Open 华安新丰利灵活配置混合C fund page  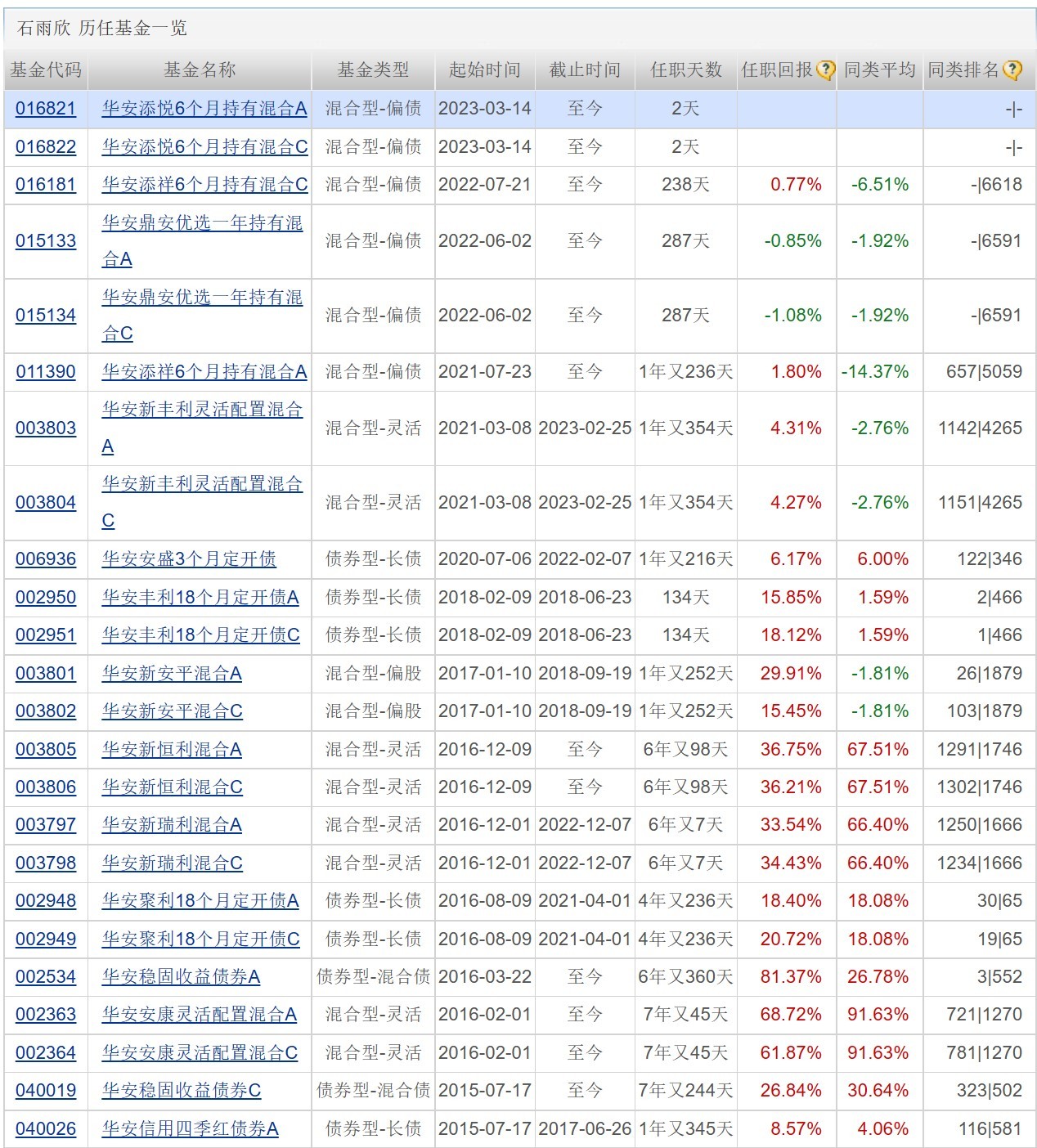tap(202, 503)
